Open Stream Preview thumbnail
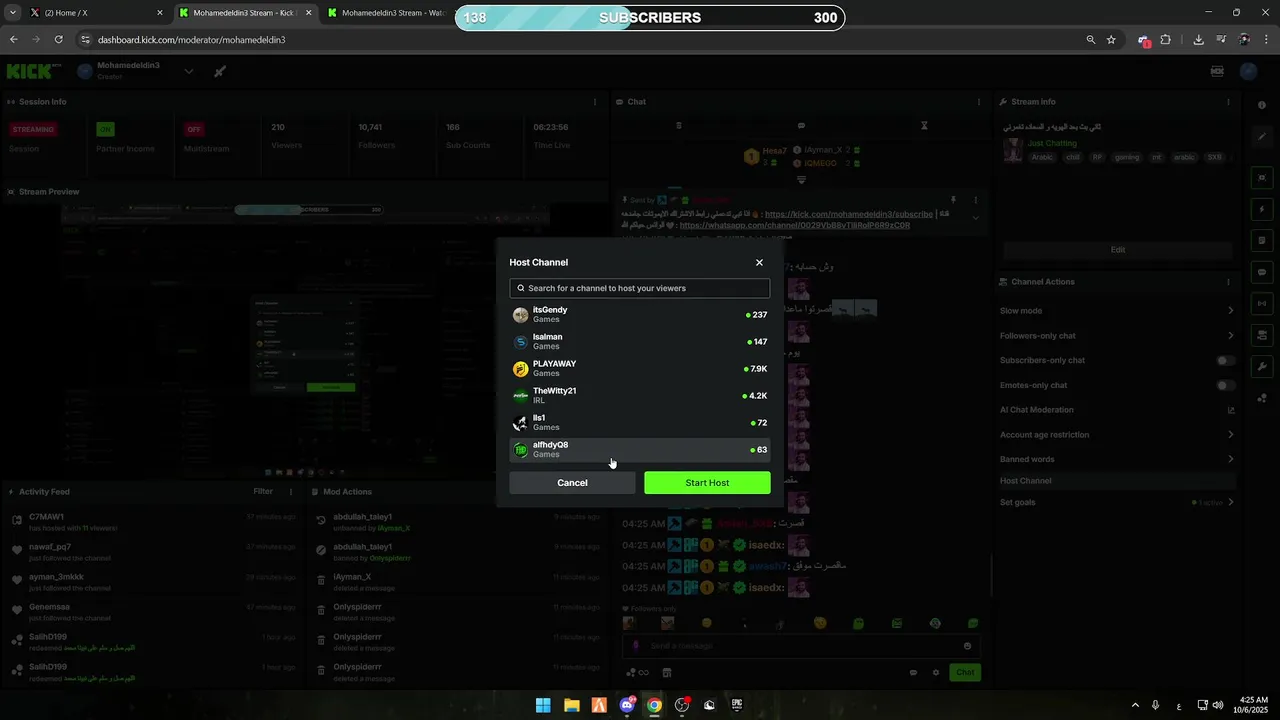This screenshot has width=1280, height=720. tap(306, 340)
